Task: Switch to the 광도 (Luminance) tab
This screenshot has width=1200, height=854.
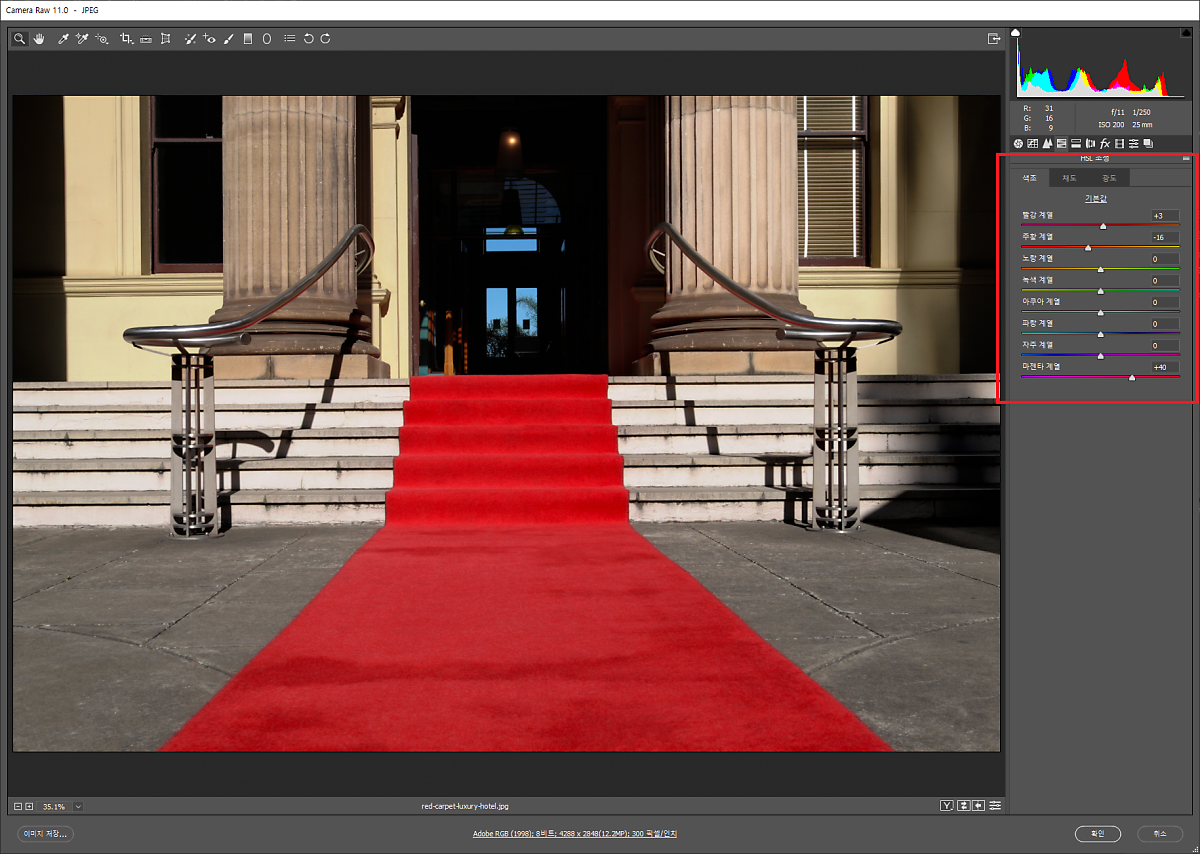Action: click(x=1109, y=178)
